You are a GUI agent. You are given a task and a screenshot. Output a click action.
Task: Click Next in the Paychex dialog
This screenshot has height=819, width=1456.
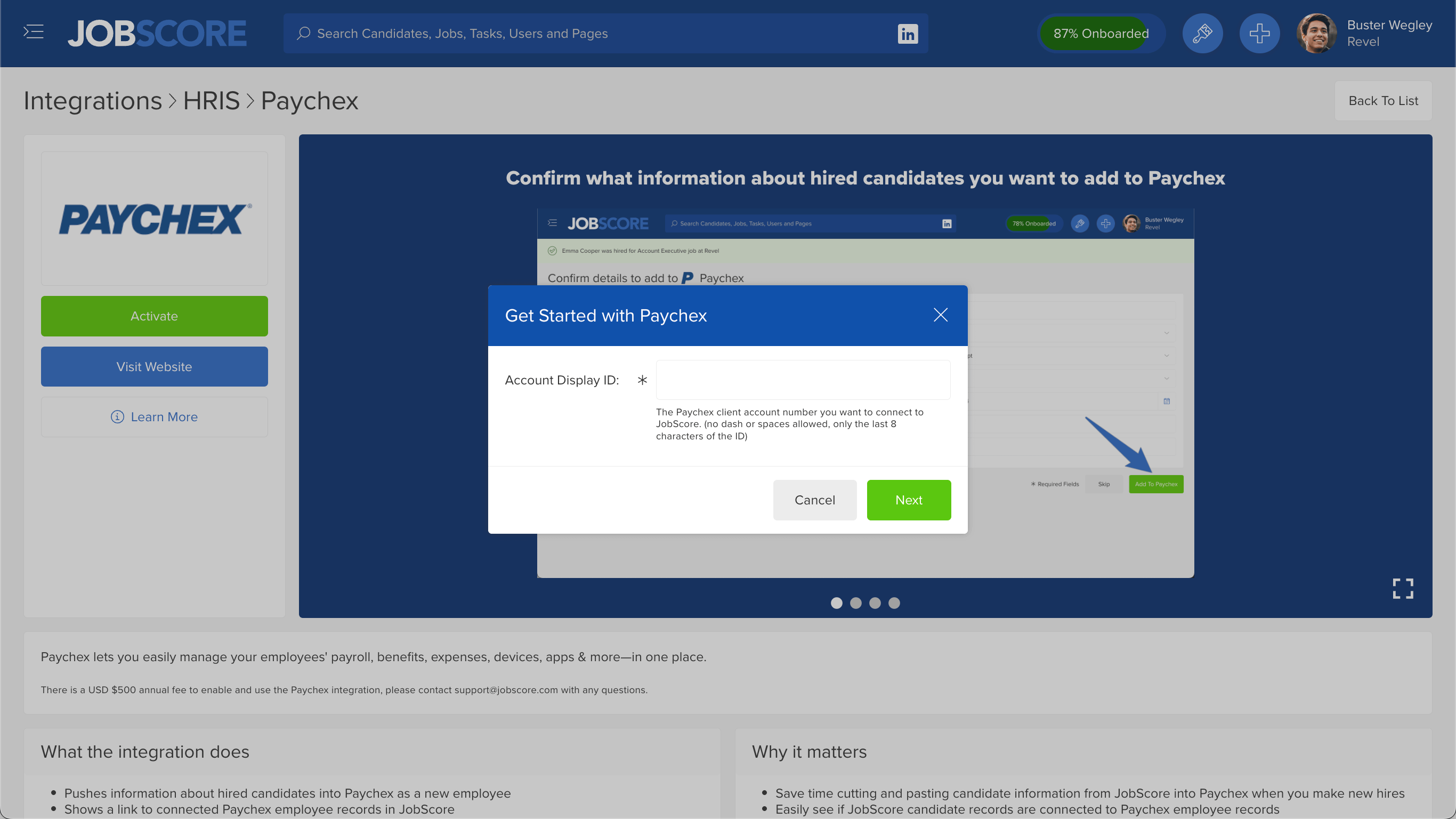(x=908, y=500)
